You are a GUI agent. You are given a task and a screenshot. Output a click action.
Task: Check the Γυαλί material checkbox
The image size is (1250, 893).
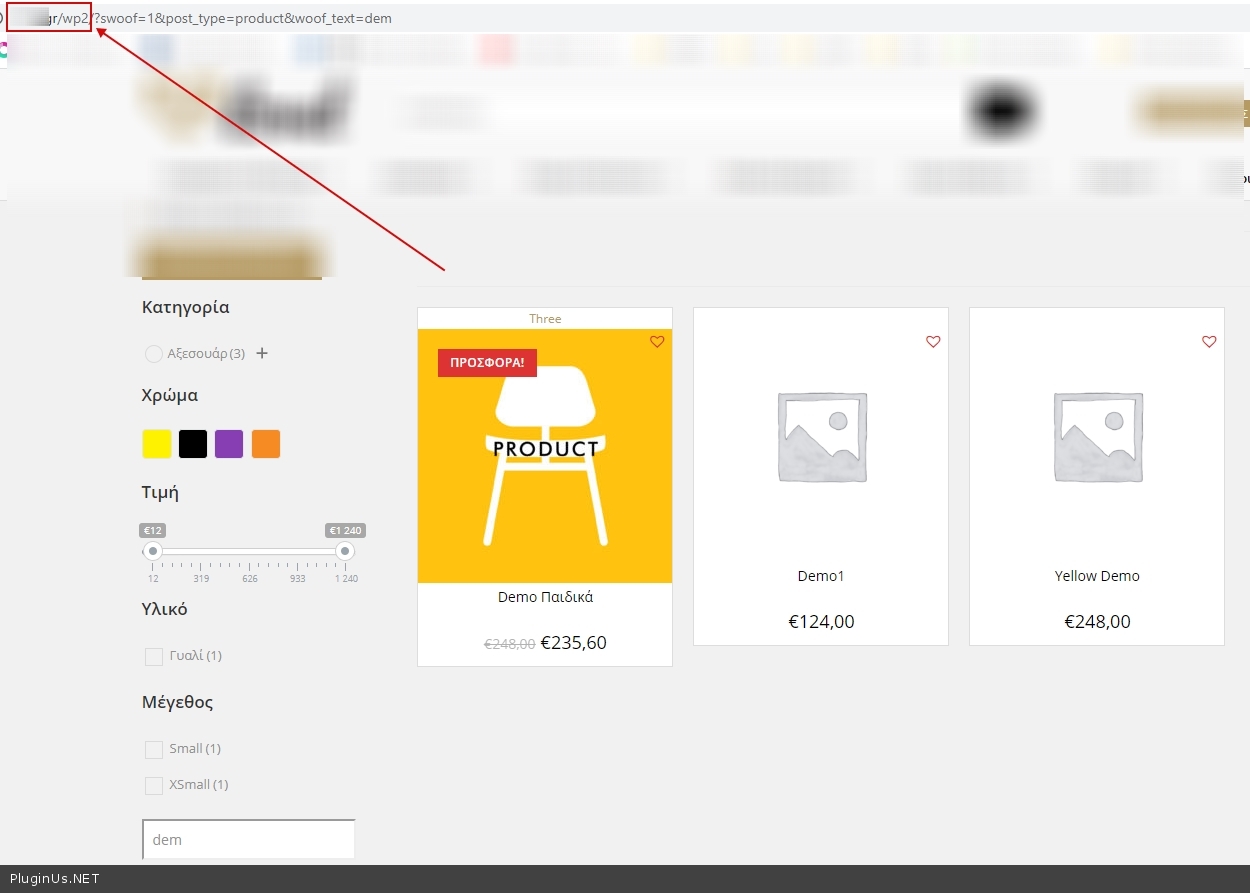[x=154, y=657]
